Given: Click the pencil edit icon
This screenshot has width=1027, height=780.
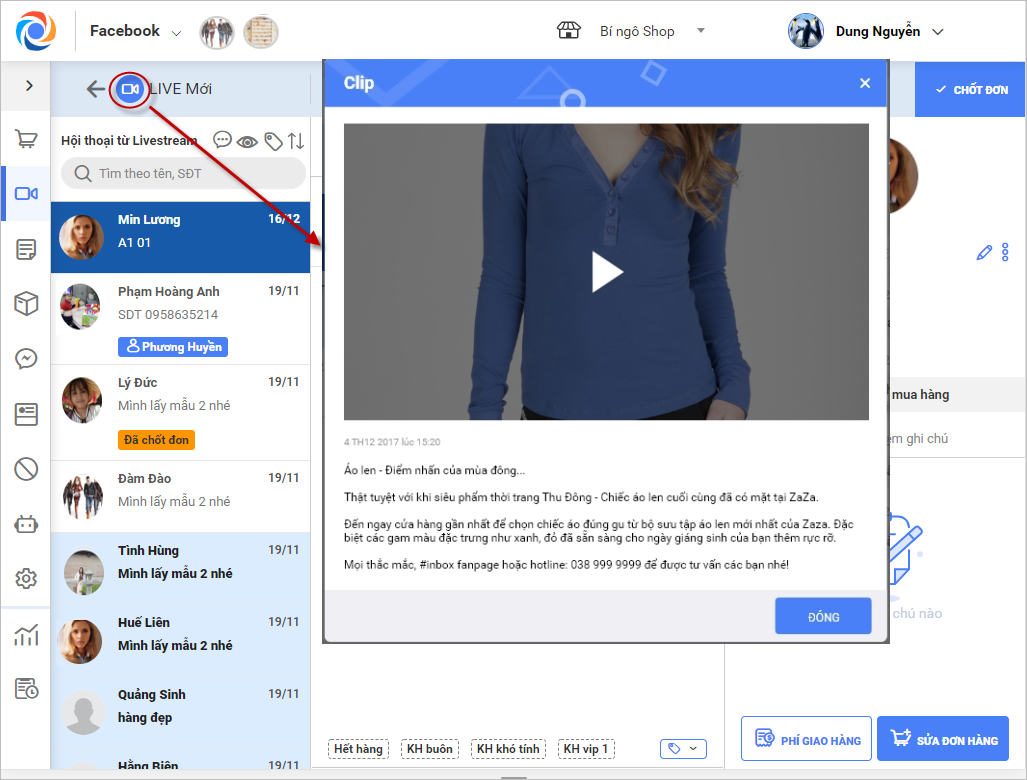Looking at the screenshot, I should coord(984,253).
